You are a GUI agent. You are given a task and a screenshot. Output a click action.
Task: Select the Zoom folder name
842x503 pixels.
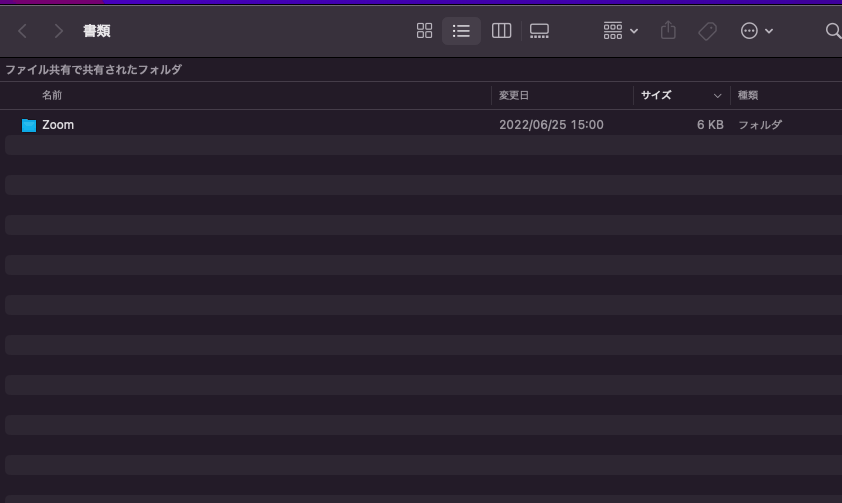click(58, 125)
